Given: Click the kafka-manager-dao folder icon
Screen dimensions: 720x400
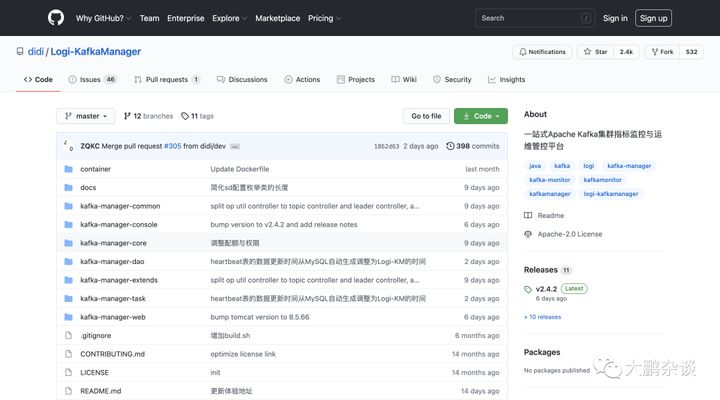Looking at the screenshot, I should pyautogui.click(x=68, y=261).
